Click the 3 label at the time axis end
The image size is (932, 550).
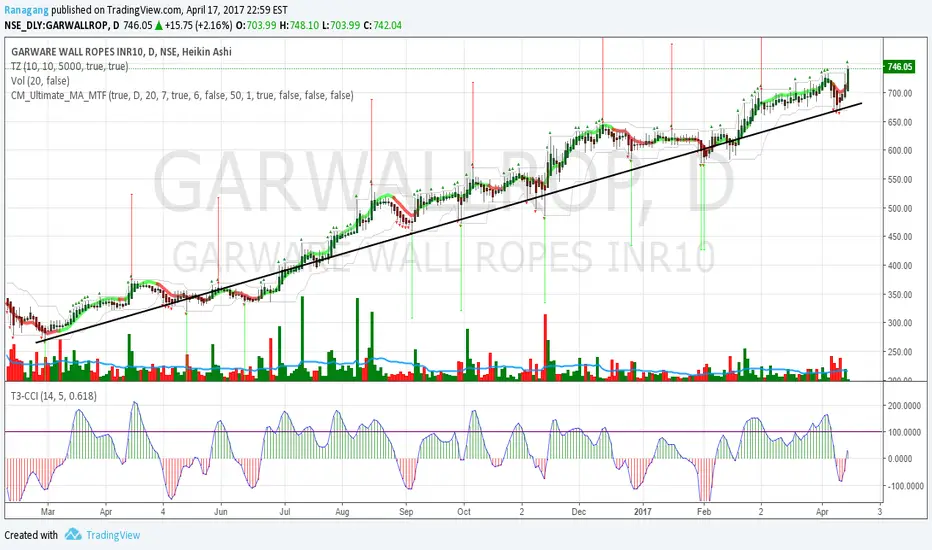pyautogui.click(x=880, y=511)
